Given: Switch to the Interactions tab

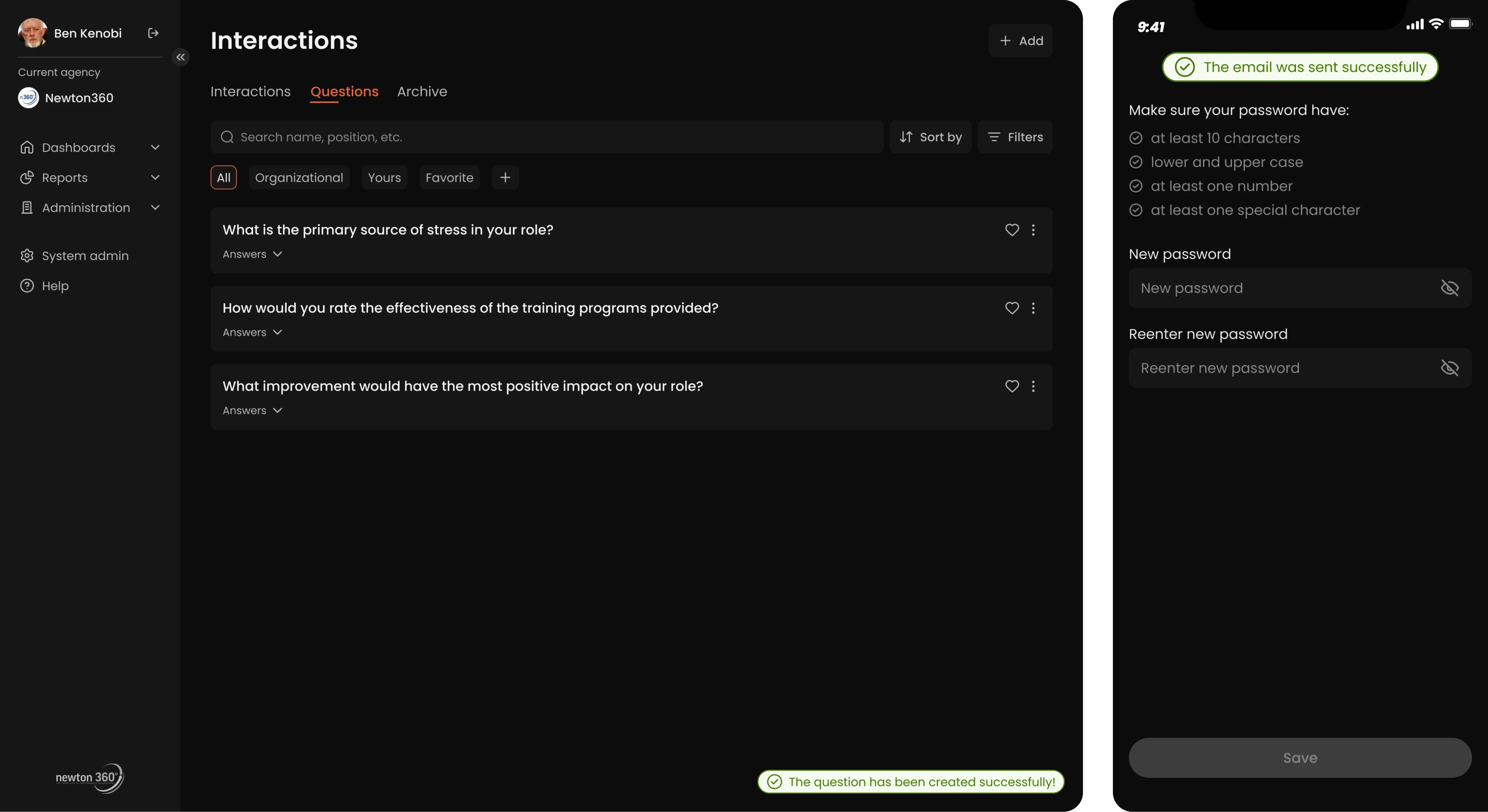Looking at the screenshot, I should (x=250, y=92).
